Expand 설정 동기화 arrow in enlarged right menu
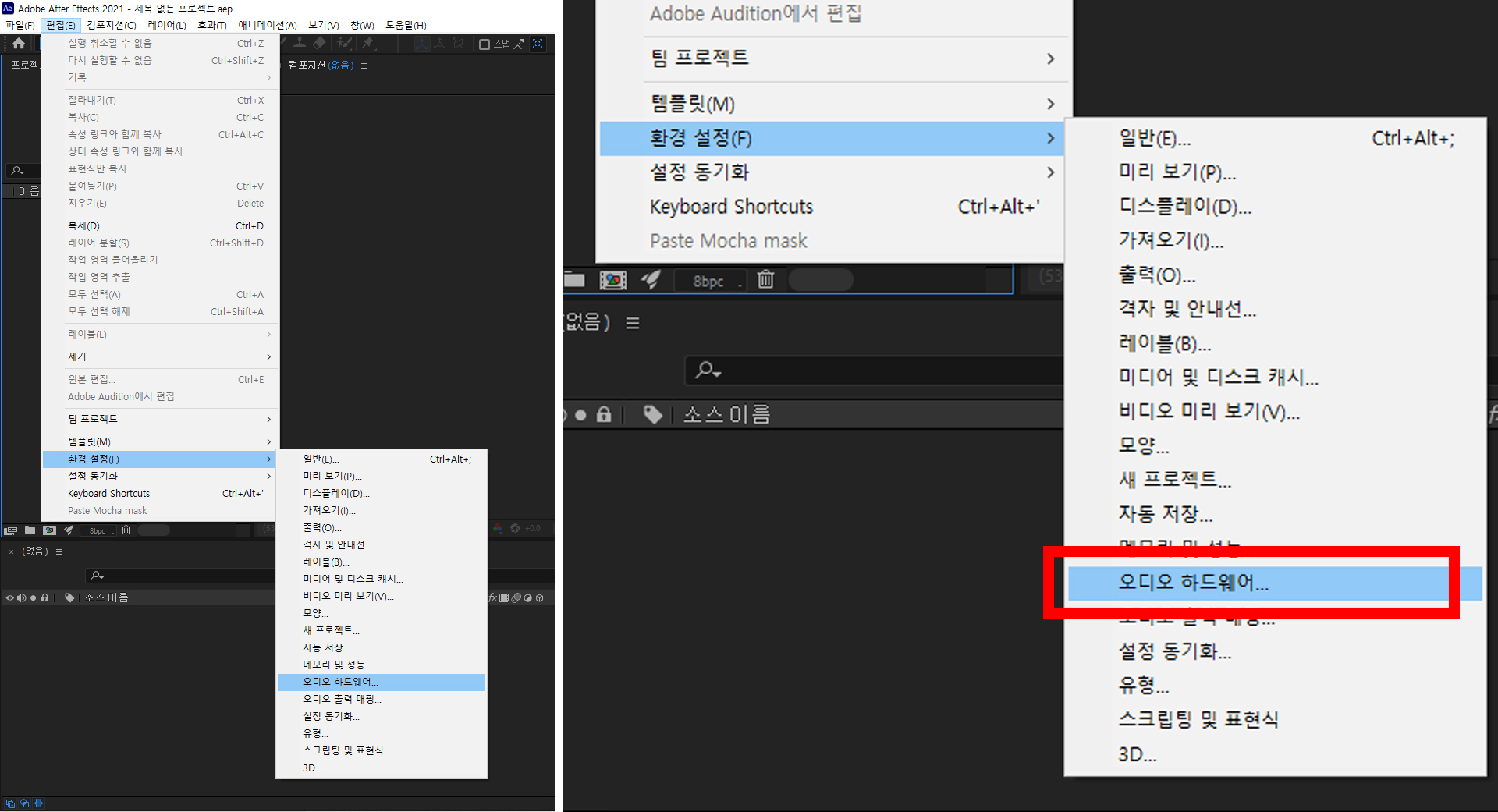Viewport: 1498px width, 812px height. [1050, 172]
